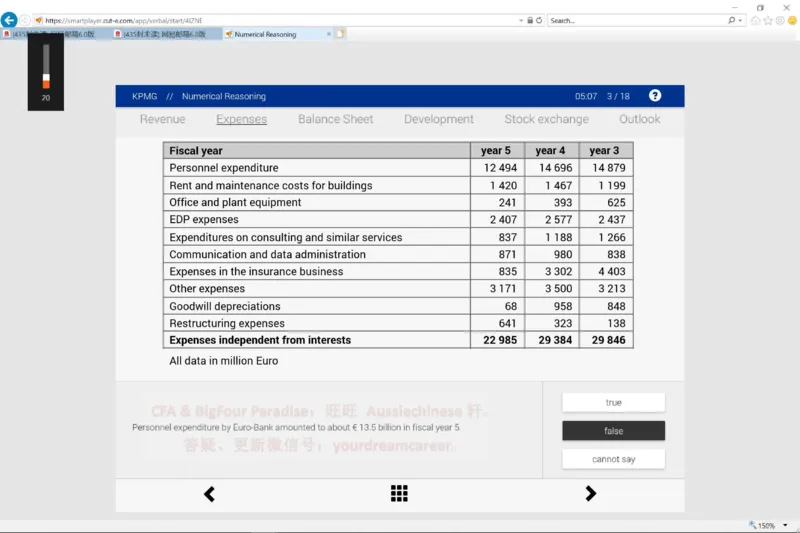Screen dimensions: 800x533
Task: Click the browser home icon
Action: coord(756,20)
